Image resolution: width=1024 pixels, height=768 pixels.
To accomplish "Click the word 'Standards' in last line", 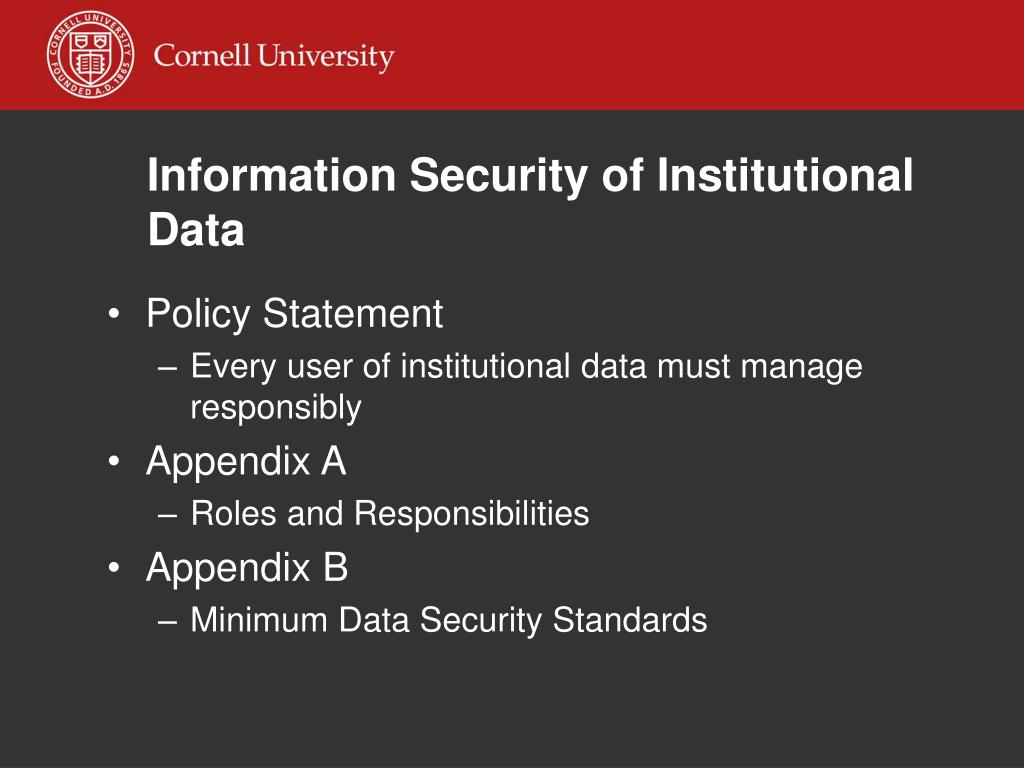I will 630,620.
